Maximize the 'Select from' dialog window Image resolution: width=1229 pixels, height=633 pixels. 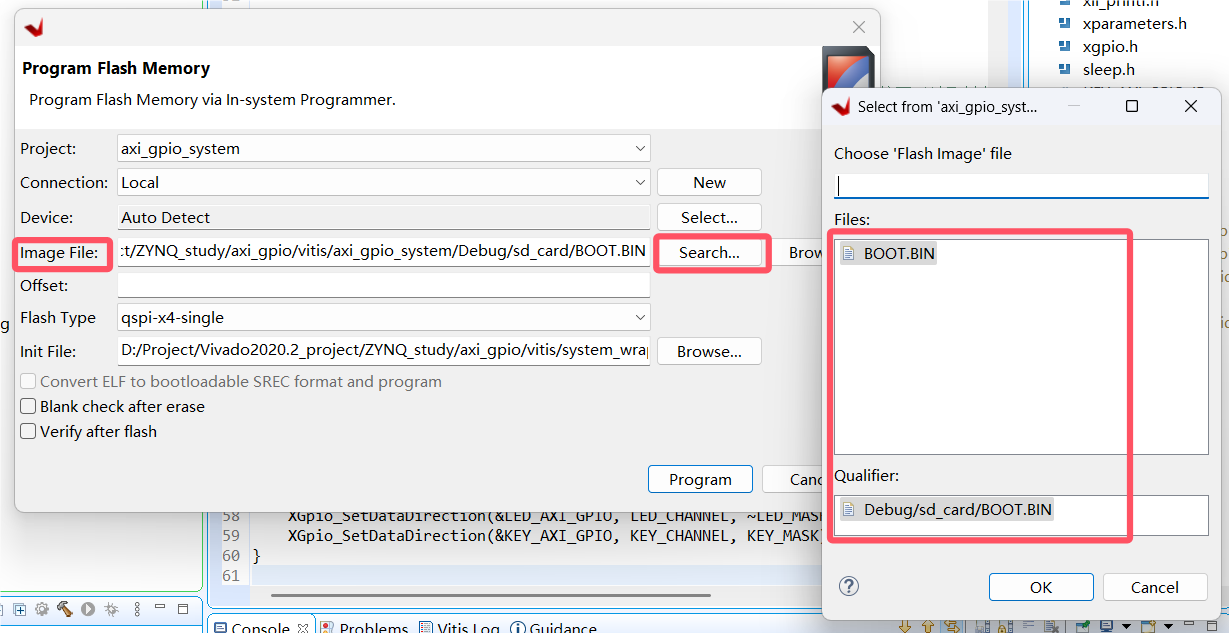pyautogui.click(x=1132, y=106)
